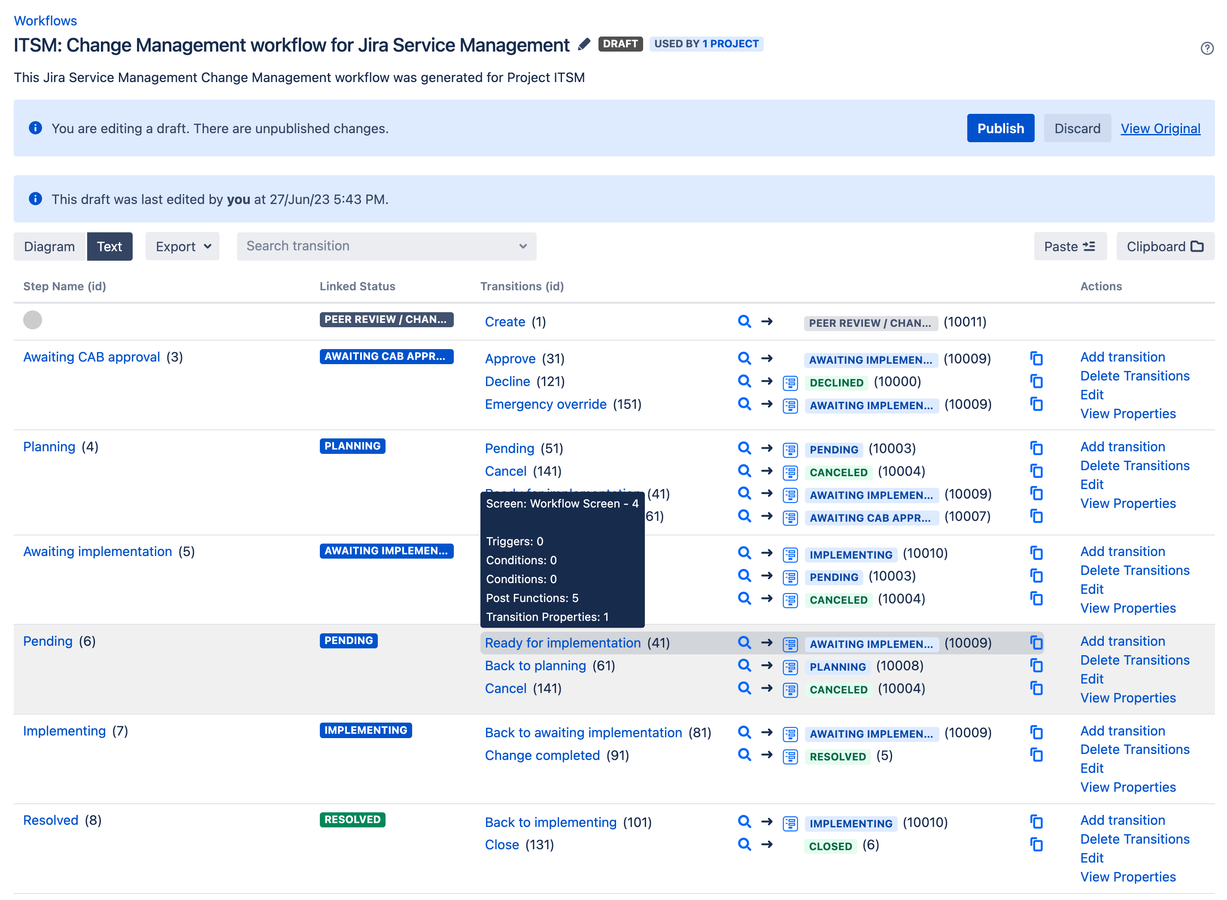Click the magnifier icon for Back to planning
This screenshot has height=900, width=1227.
pos(744,665)
